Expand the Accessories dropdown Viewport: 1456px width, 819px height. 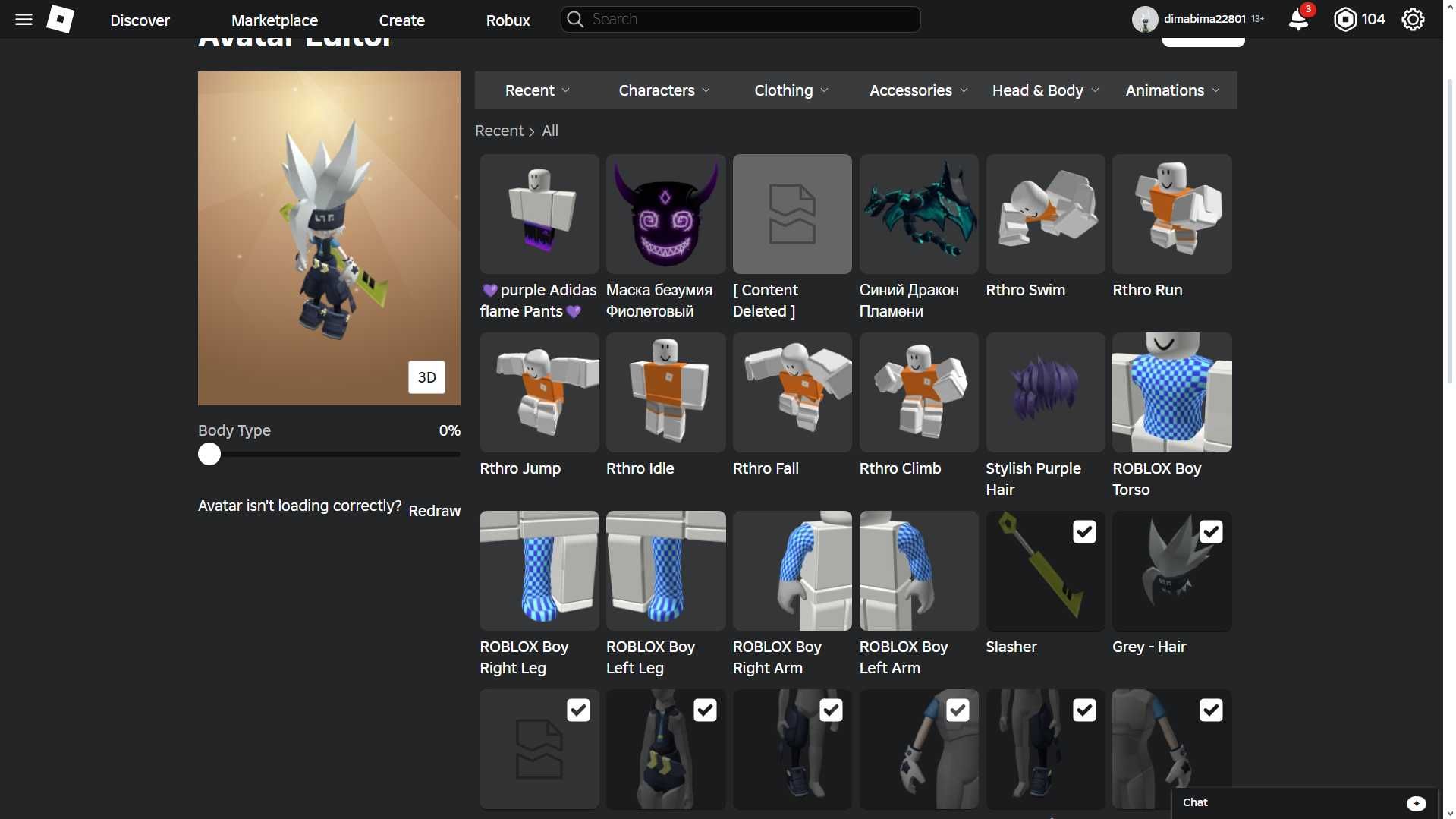[918, 90]
